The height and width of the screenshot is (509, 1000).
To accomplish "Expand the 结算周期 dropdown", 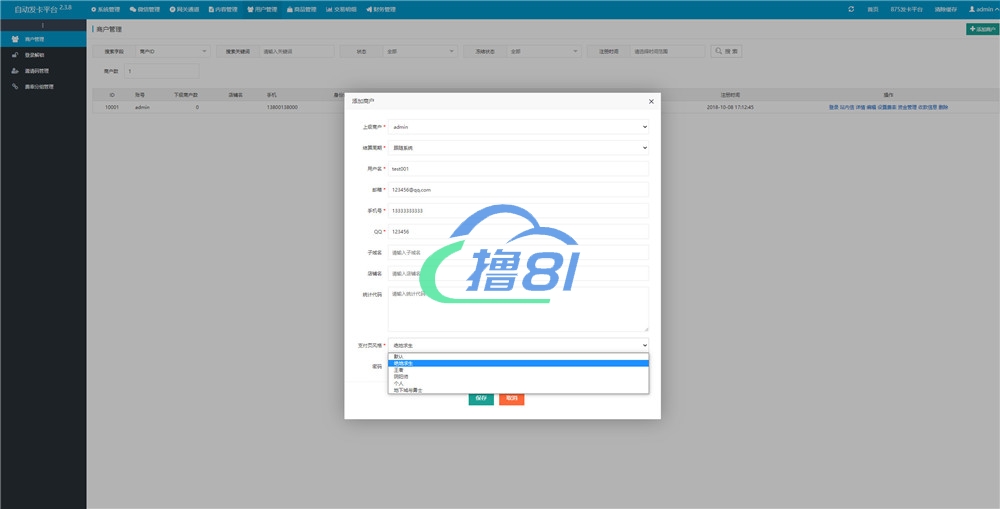I will (x=518, y=148).
